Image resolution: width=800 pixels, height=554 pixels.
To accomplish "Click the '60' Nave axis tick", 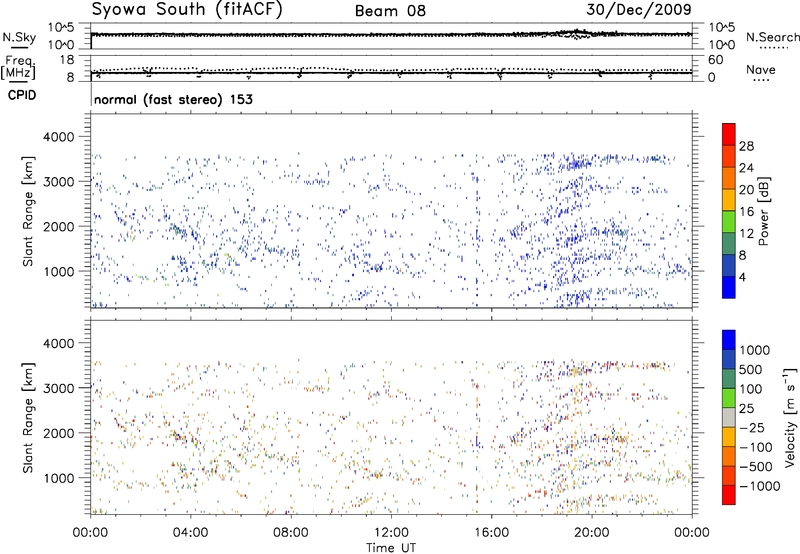I will [715, 60].
